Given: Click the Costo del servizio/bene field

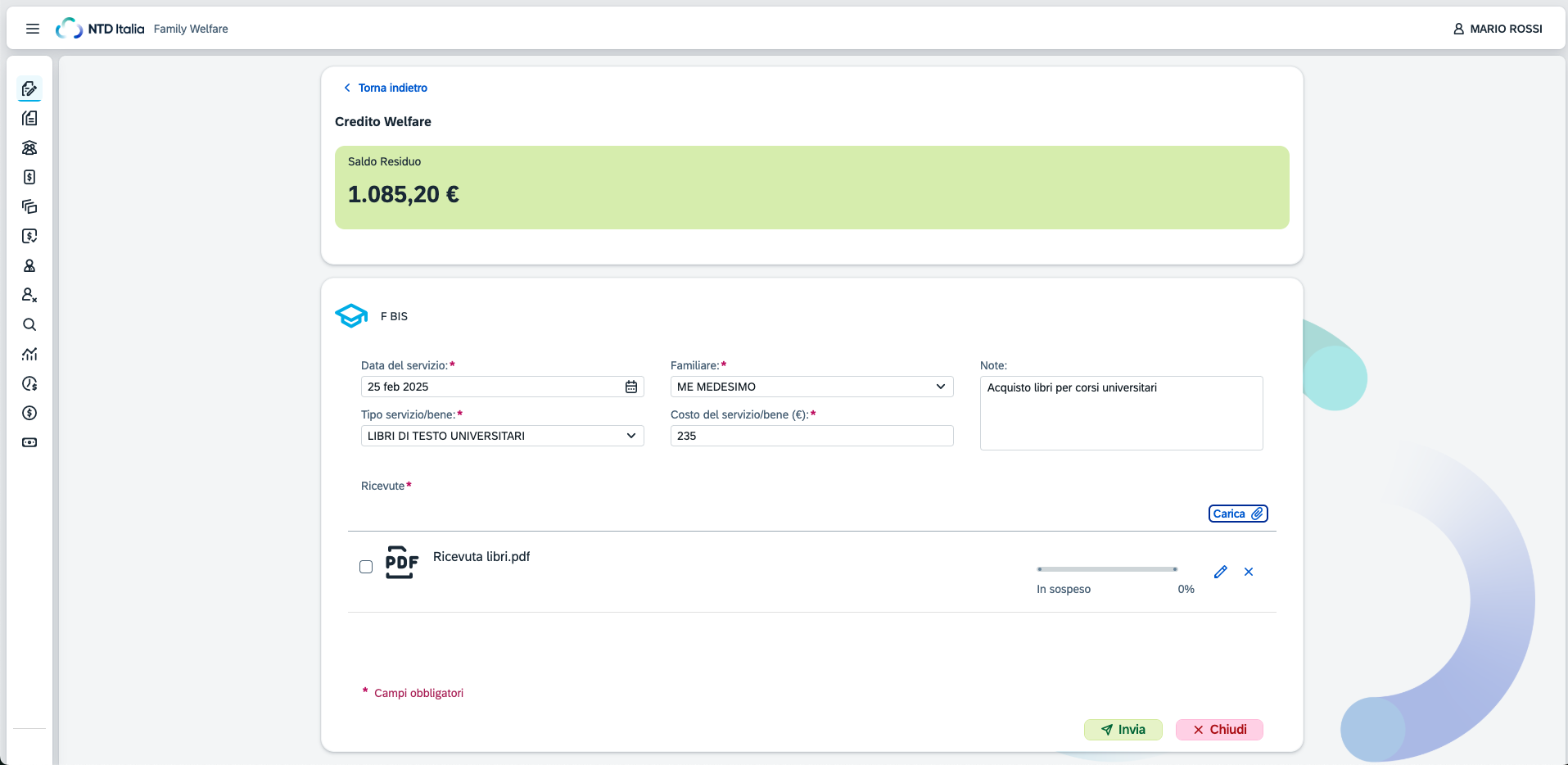Looking at the screenshot, I should pyautogui.click(x=811, y=436).
